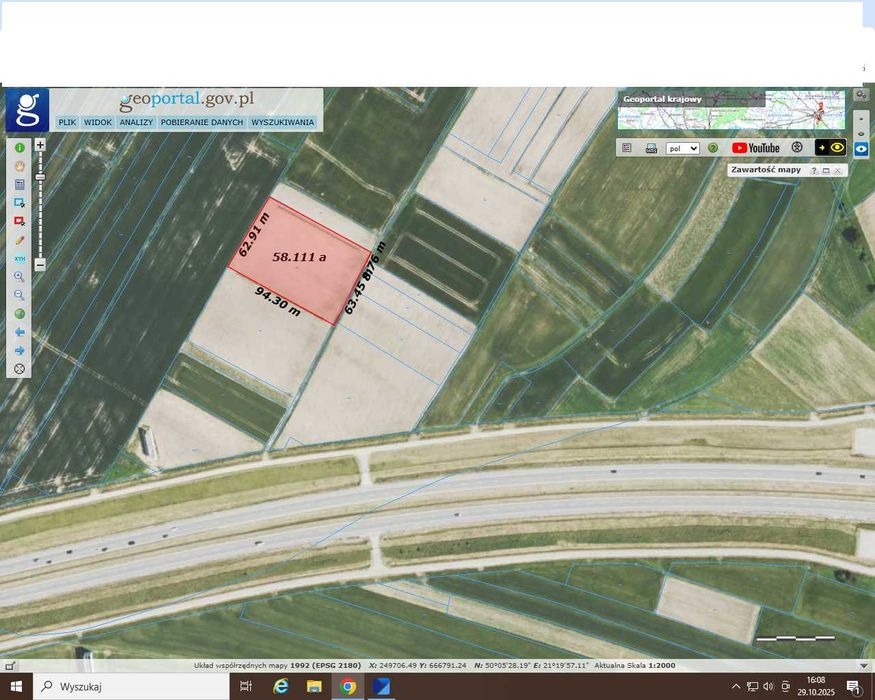Image resolution: width=875 pixels, height=700 pixels.
Task: Click the 94.30 m measurement label
Action: (277, 301)
